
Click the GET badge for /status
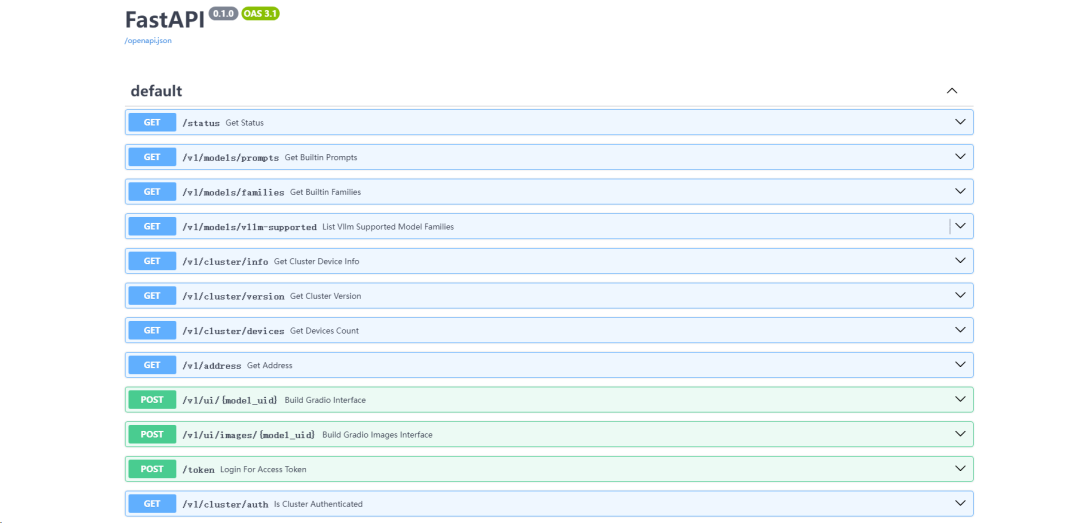click(152, 123)
